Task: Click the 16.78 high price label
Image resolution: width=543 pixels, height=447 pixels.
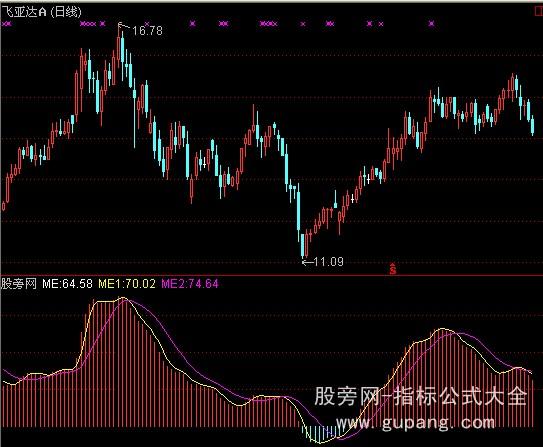Action: (x=148, y=31)
